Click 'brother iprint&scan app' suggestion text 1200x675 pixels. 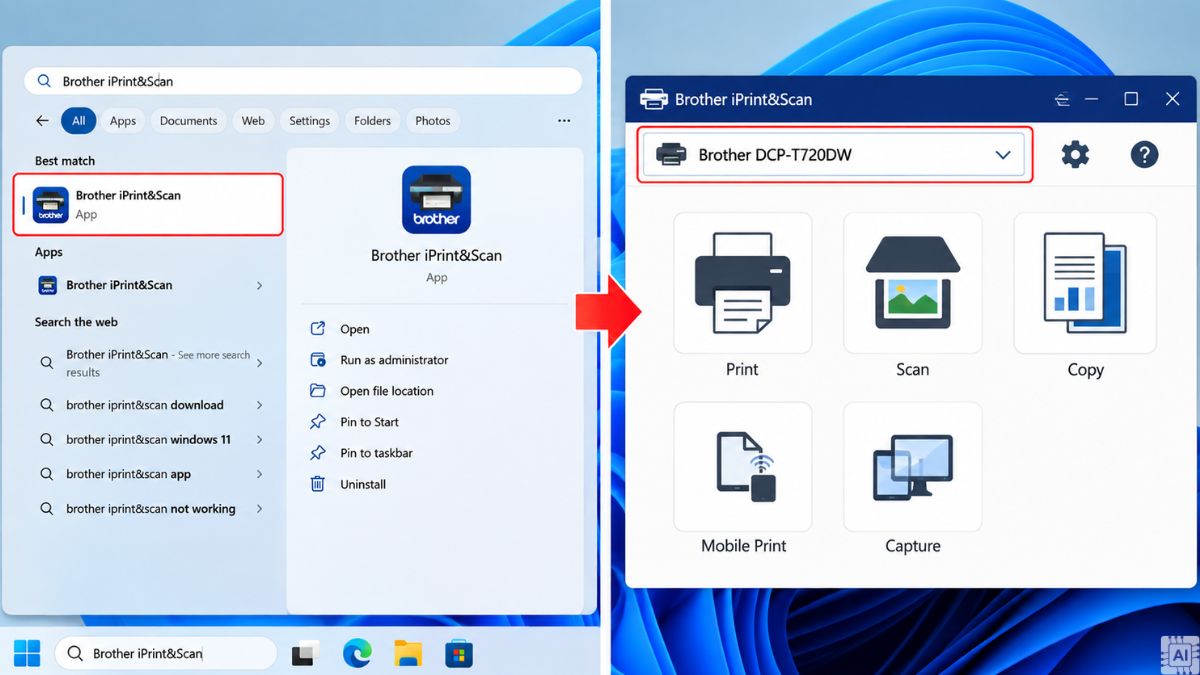[x=128, y=474]
